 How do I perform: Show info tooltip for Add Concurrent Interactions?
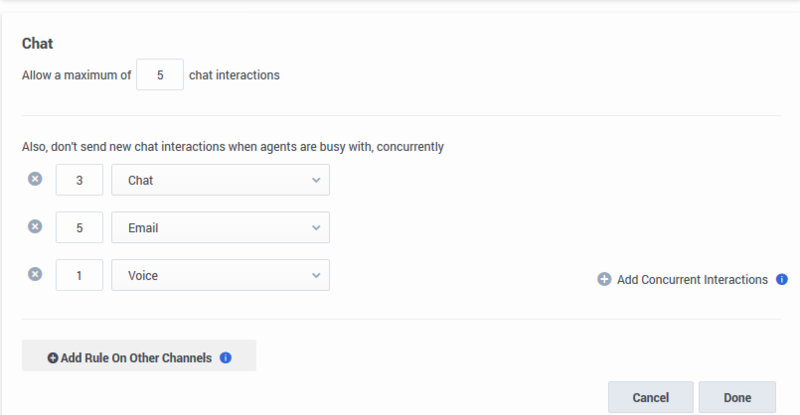coord(782,279)
